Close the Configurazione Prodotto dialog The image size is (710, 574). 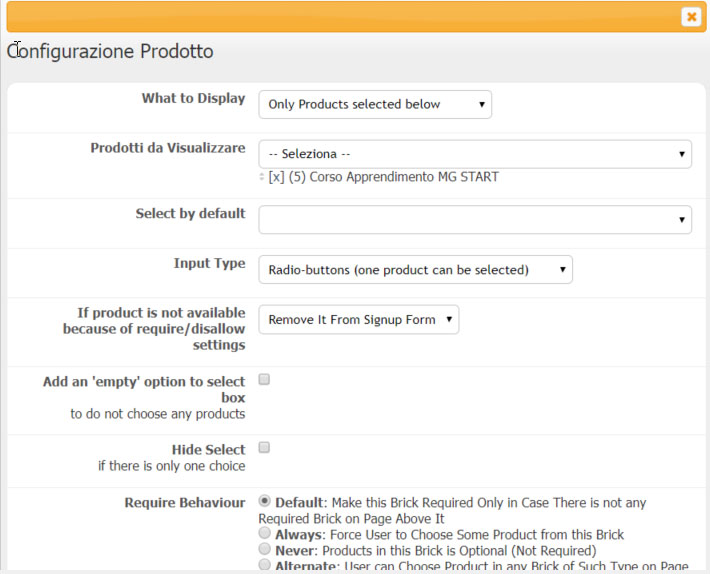click(x=691, y=16)
